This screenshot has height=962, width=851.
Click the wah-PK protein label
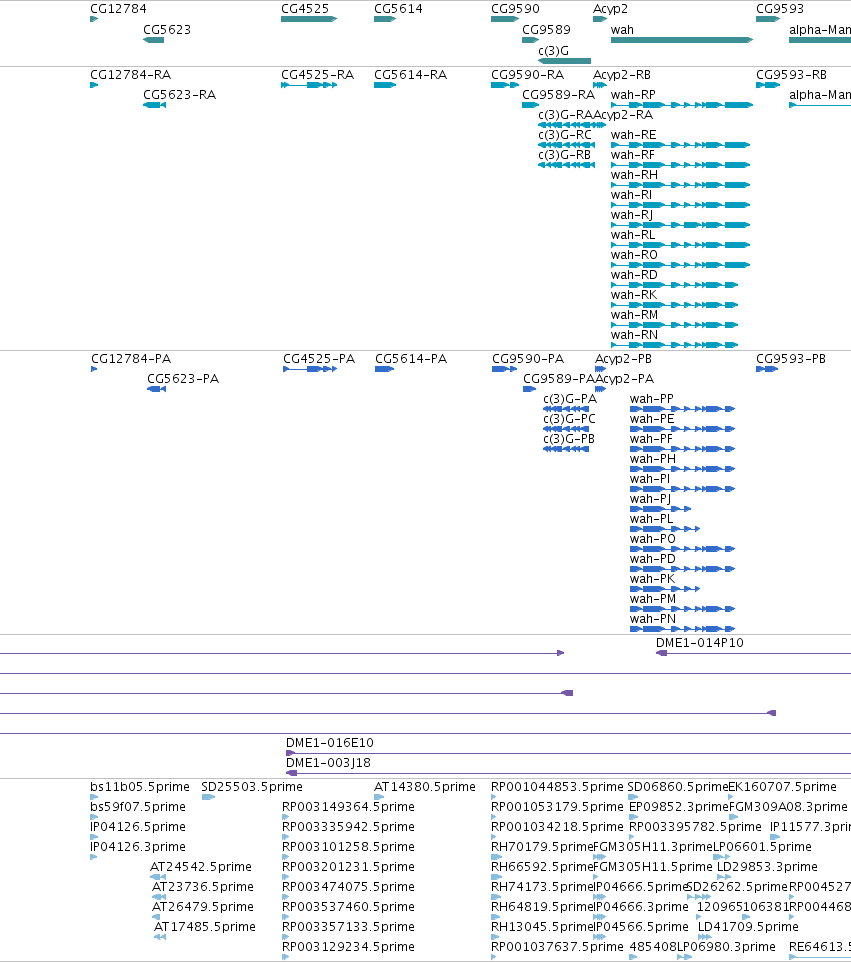pos(652,579)
